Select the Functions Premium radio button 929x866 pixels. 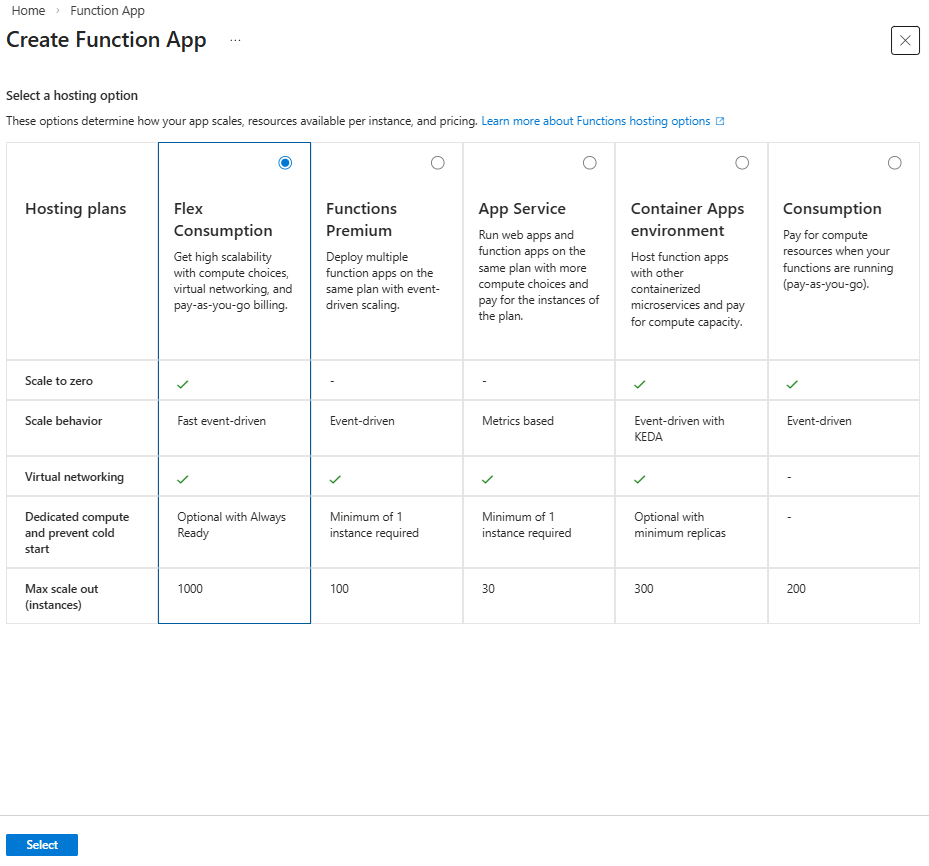(437, 162)
